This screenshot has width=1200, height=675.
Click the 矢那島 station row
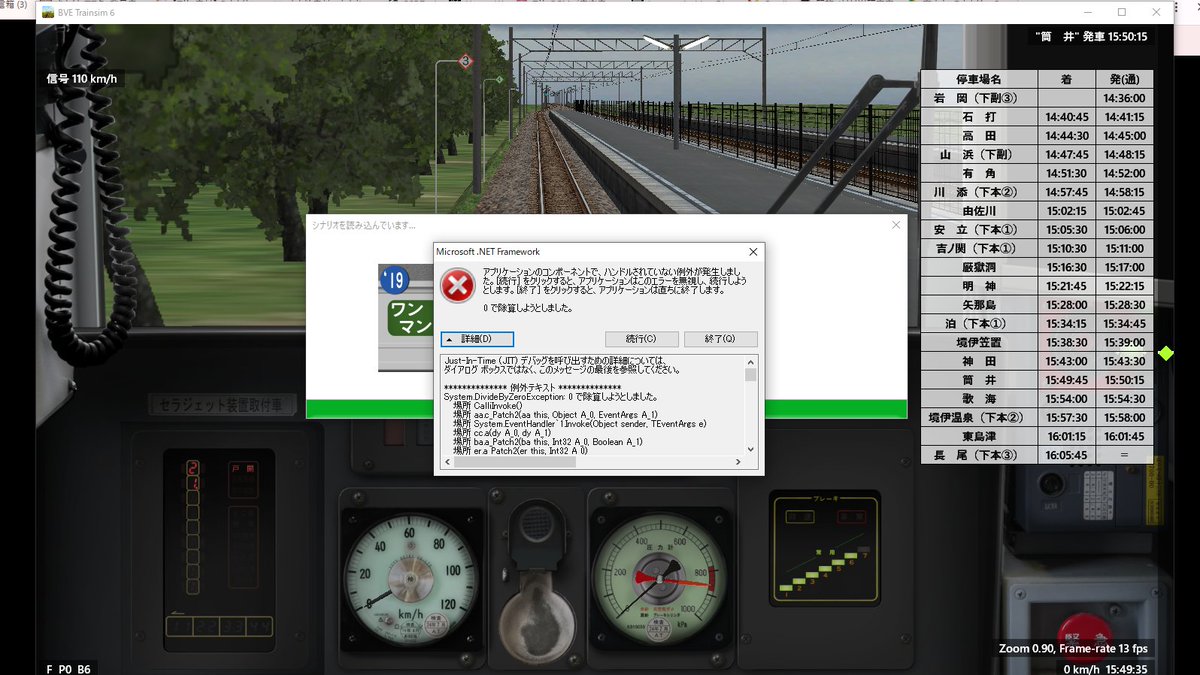(x=1037, y=305)
